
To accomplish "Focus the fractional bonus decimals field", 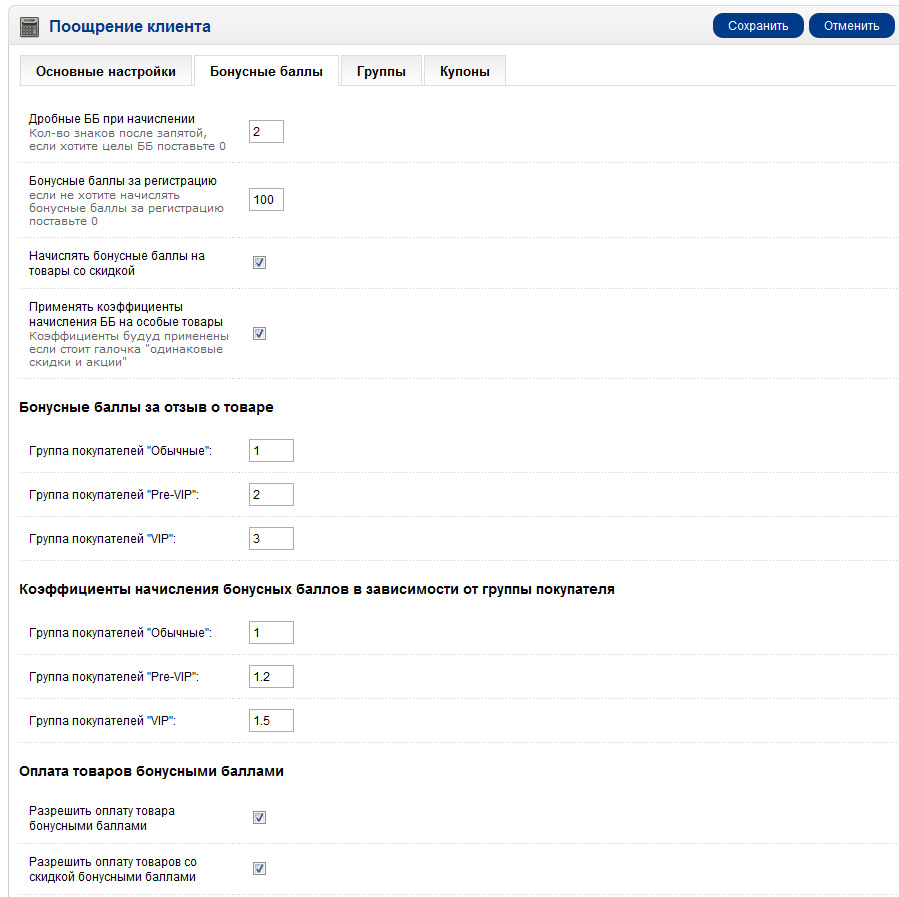I will tap(266, 132).
